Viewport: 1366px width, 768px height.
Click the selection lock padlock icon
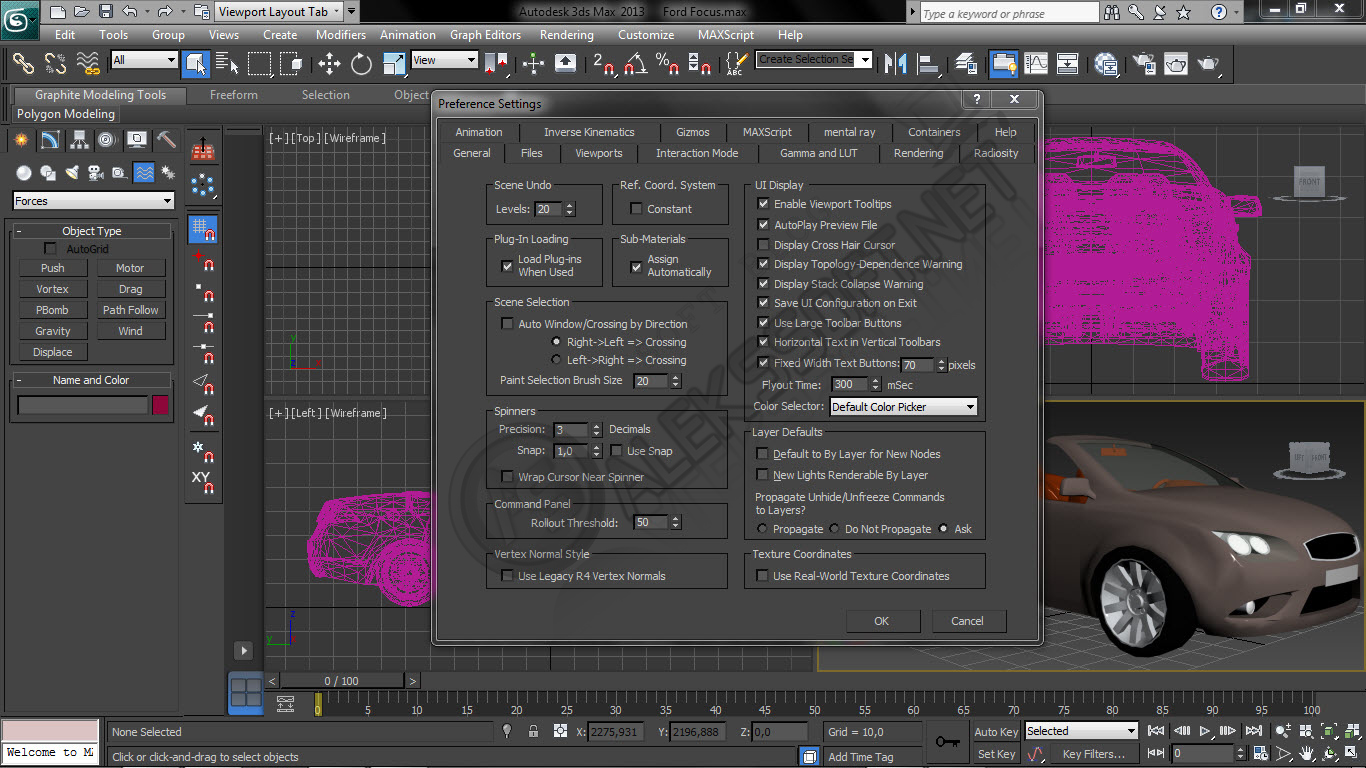pos(534,731)
